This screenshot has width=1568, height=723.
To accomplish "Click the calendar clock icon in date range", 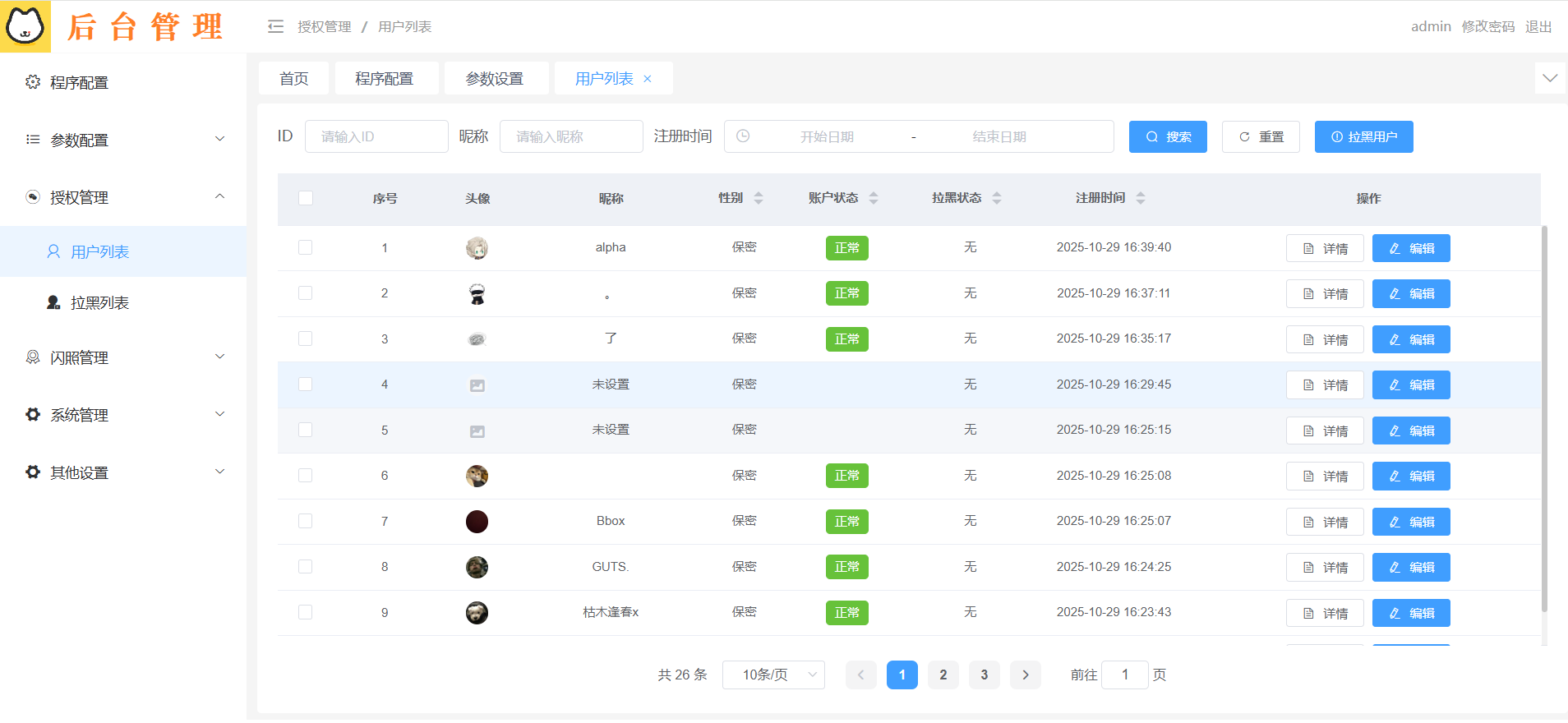I will coord(743,136).
